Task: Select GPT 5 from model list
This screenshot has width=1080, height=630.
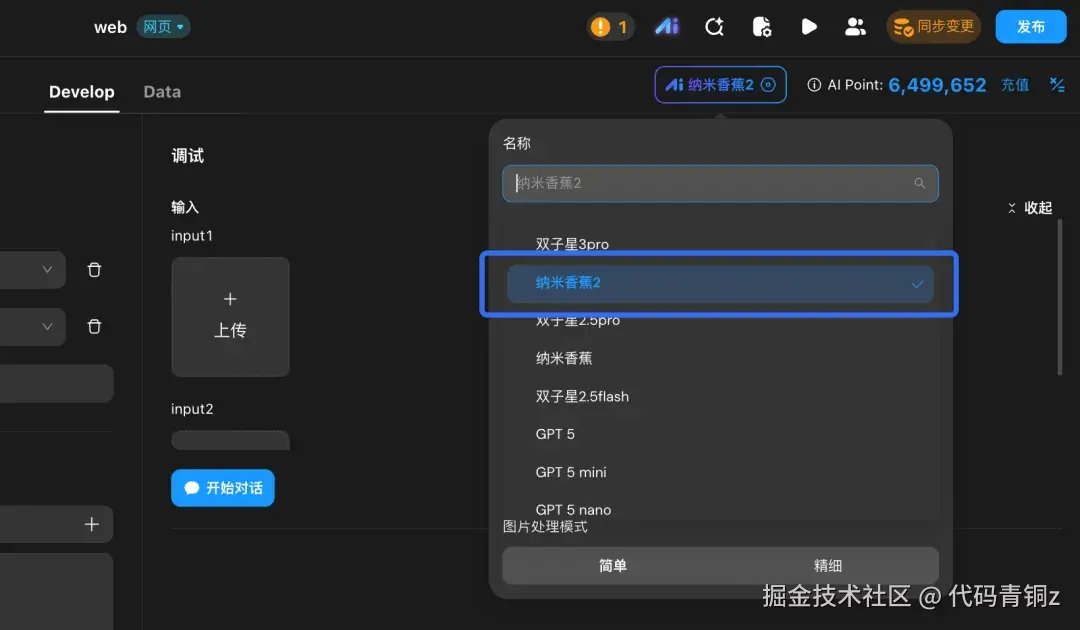Action: coord(555,434)
